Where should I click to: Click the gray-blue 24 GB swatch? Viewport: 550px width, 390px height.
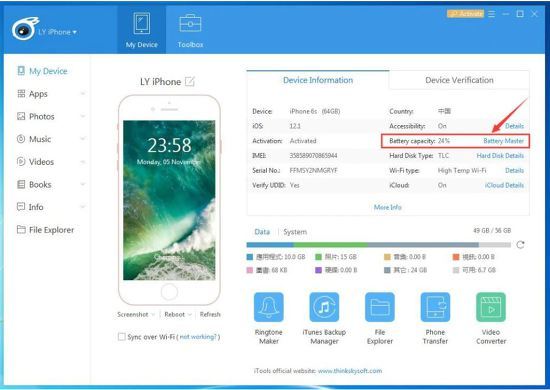pyautogui.click(x=387, y=270)
